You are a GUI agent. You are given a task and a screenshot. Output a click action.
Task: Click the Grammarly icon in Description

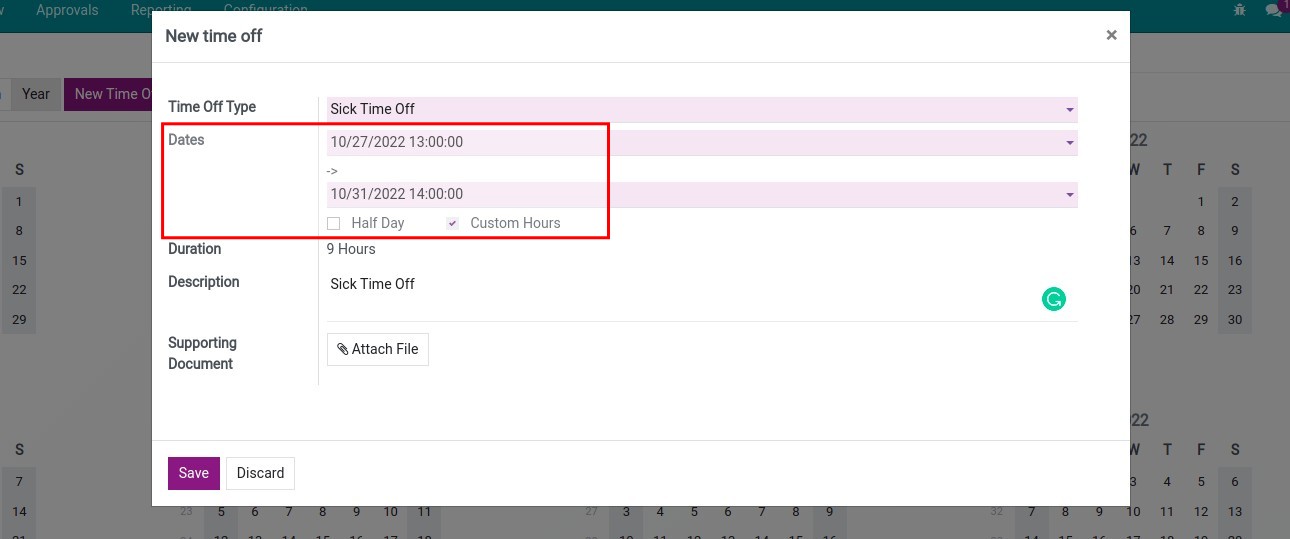pyautogui.click(x=1053, y=298)
